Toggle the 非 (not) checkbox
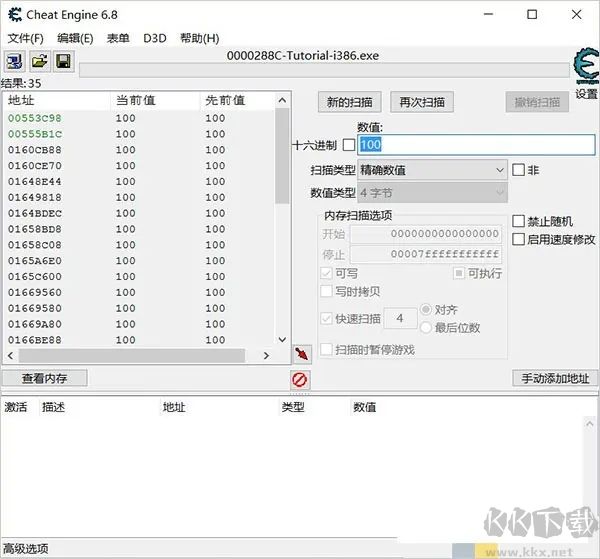 click(518, 170)
